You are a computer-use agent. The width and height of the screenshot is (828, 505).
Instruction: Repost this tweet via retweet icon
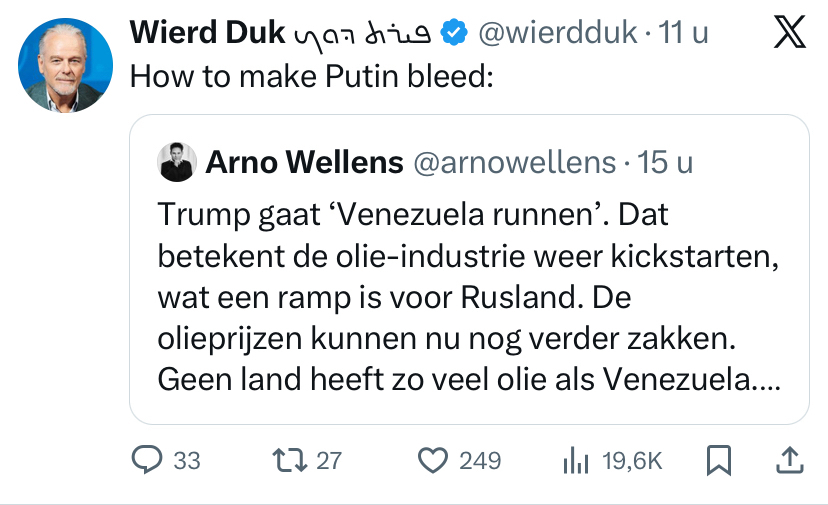[291, 460]
